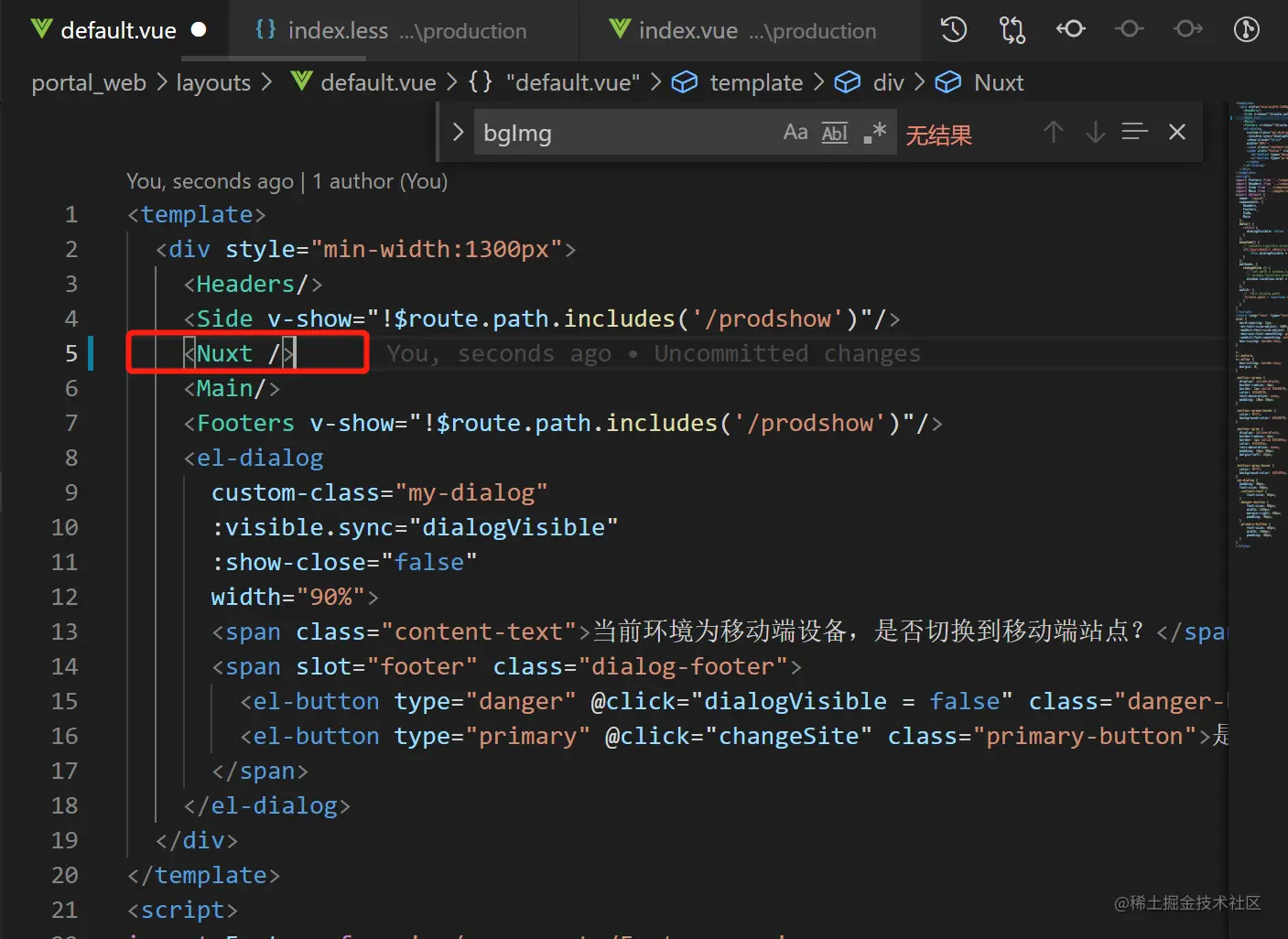Click the compare changes branch icon

click(x=1012, y=30)
